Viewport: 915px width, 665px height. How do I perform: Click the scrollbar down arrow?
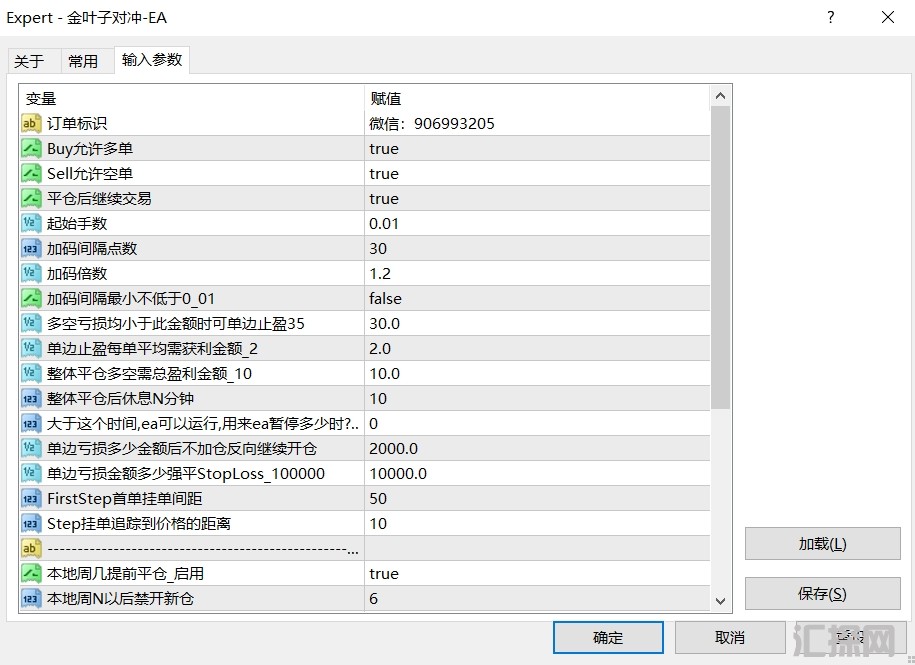pyautogui.click(x=721, y=601)
